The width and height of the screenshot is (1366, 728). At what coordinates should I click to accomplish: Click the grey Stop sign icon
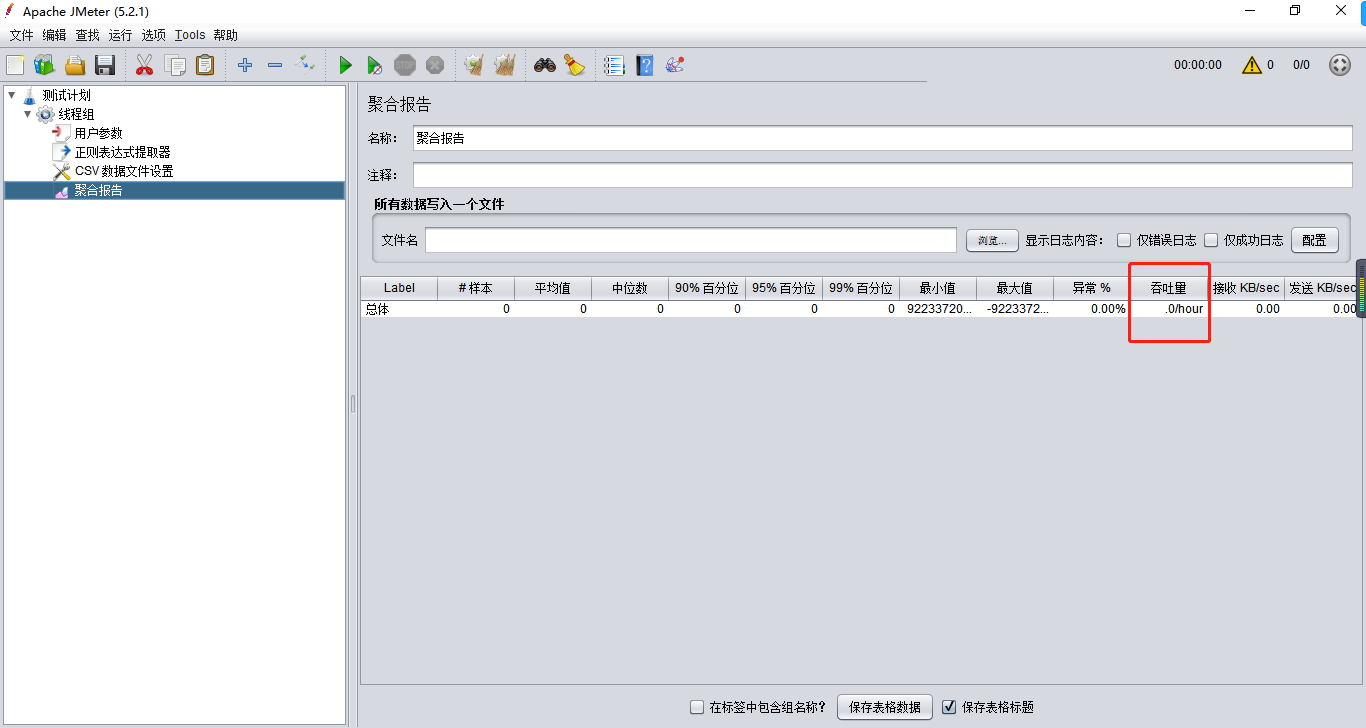pos(404,65)
